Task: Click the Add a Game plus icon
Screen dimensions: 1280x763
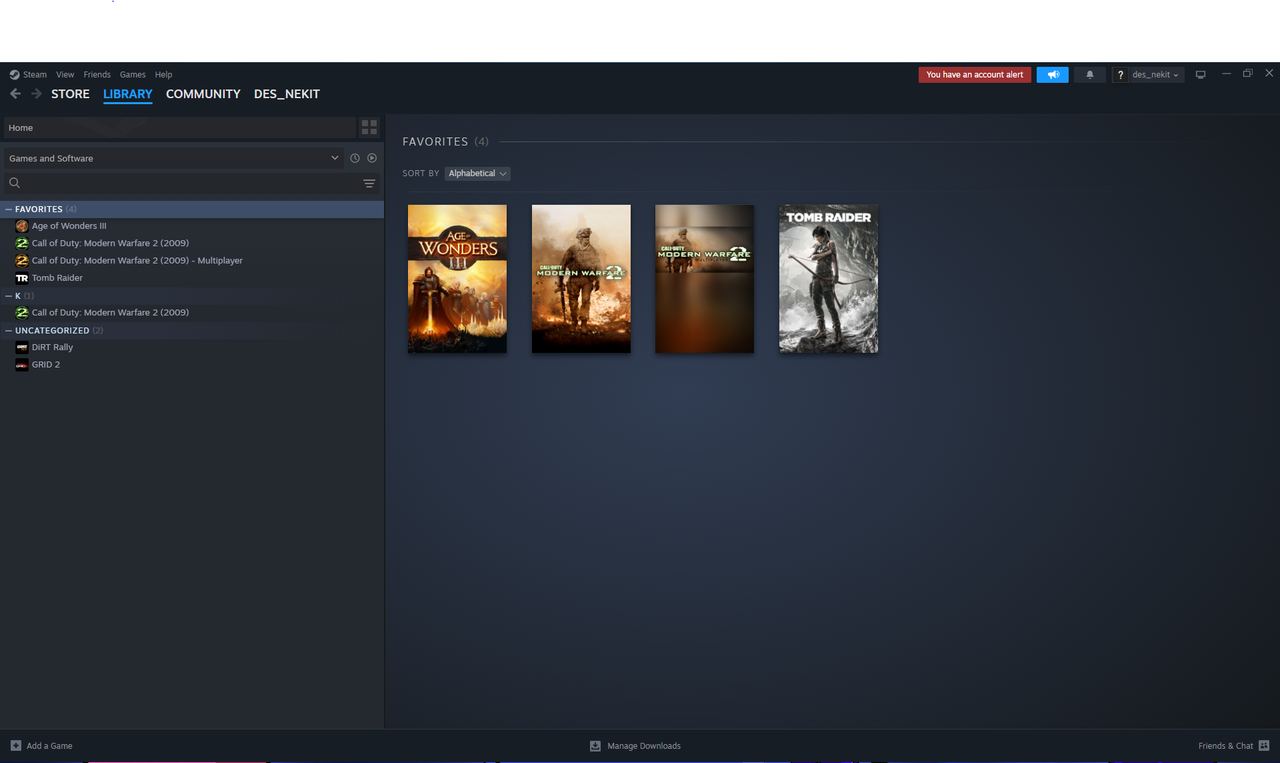Action: [x=16, y=746]
